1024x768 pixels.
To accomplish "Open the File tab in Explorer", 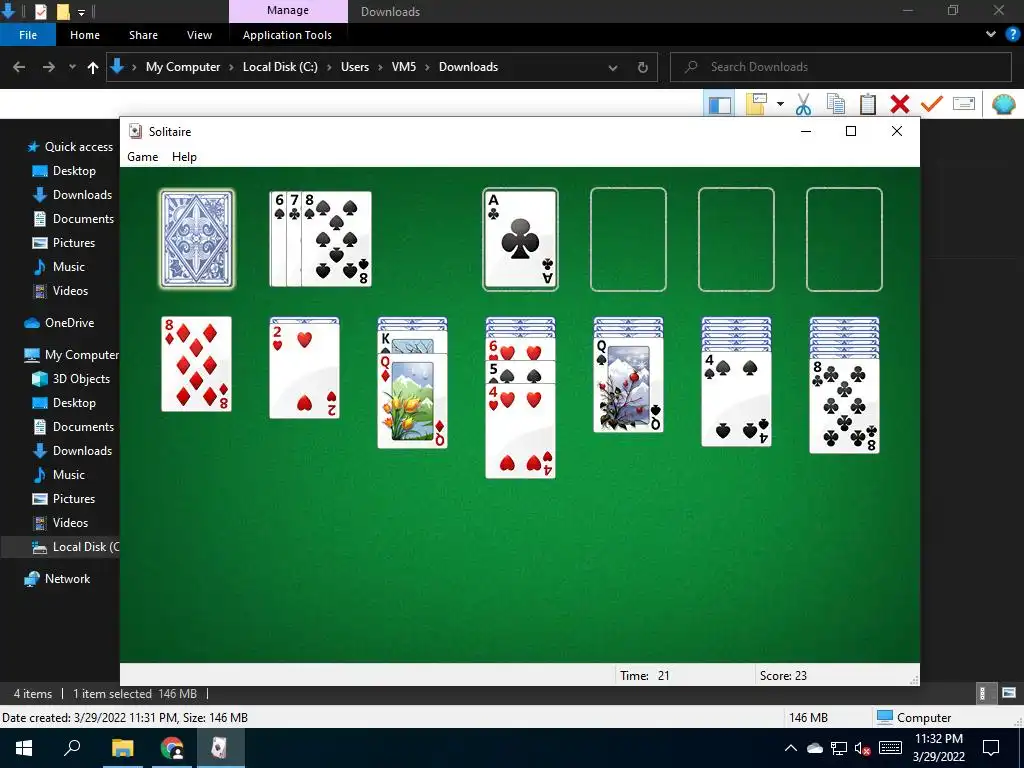I will [28, 35].
